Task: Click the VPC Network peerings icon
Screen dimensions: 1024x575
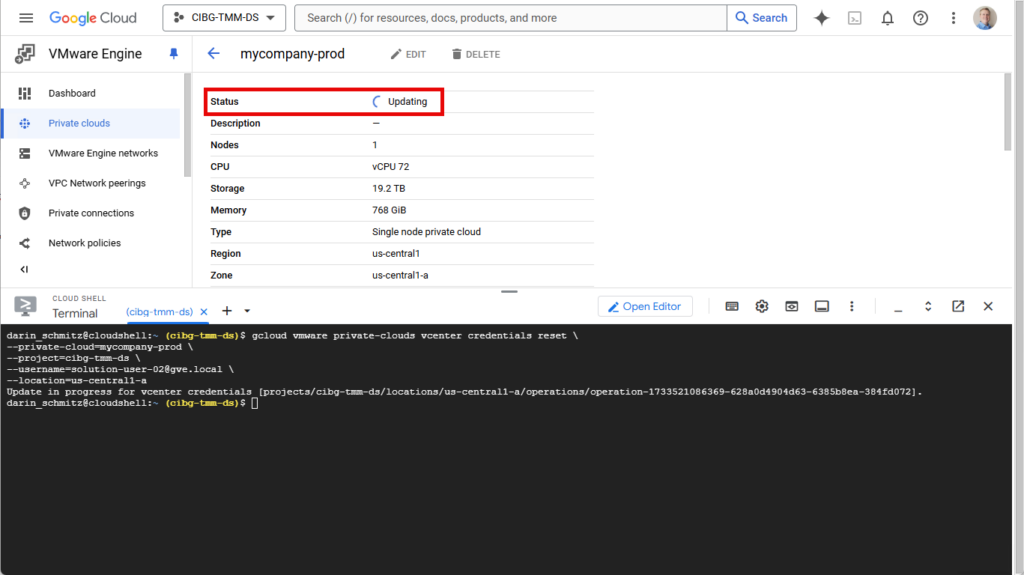Action: tap(25, 183)
